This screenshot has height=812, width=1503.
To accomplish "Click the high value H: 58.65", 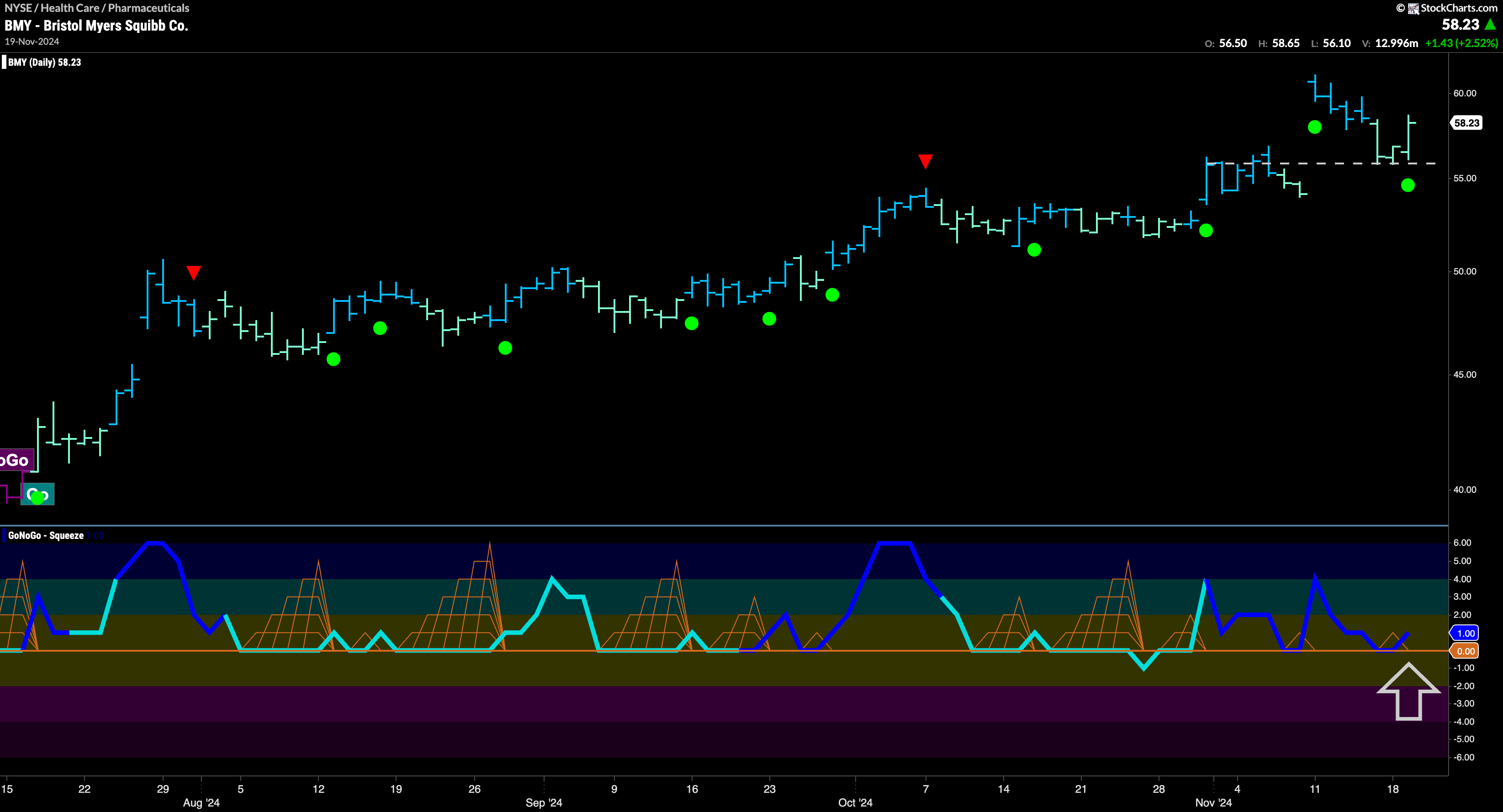I will tap(1279, 43).
